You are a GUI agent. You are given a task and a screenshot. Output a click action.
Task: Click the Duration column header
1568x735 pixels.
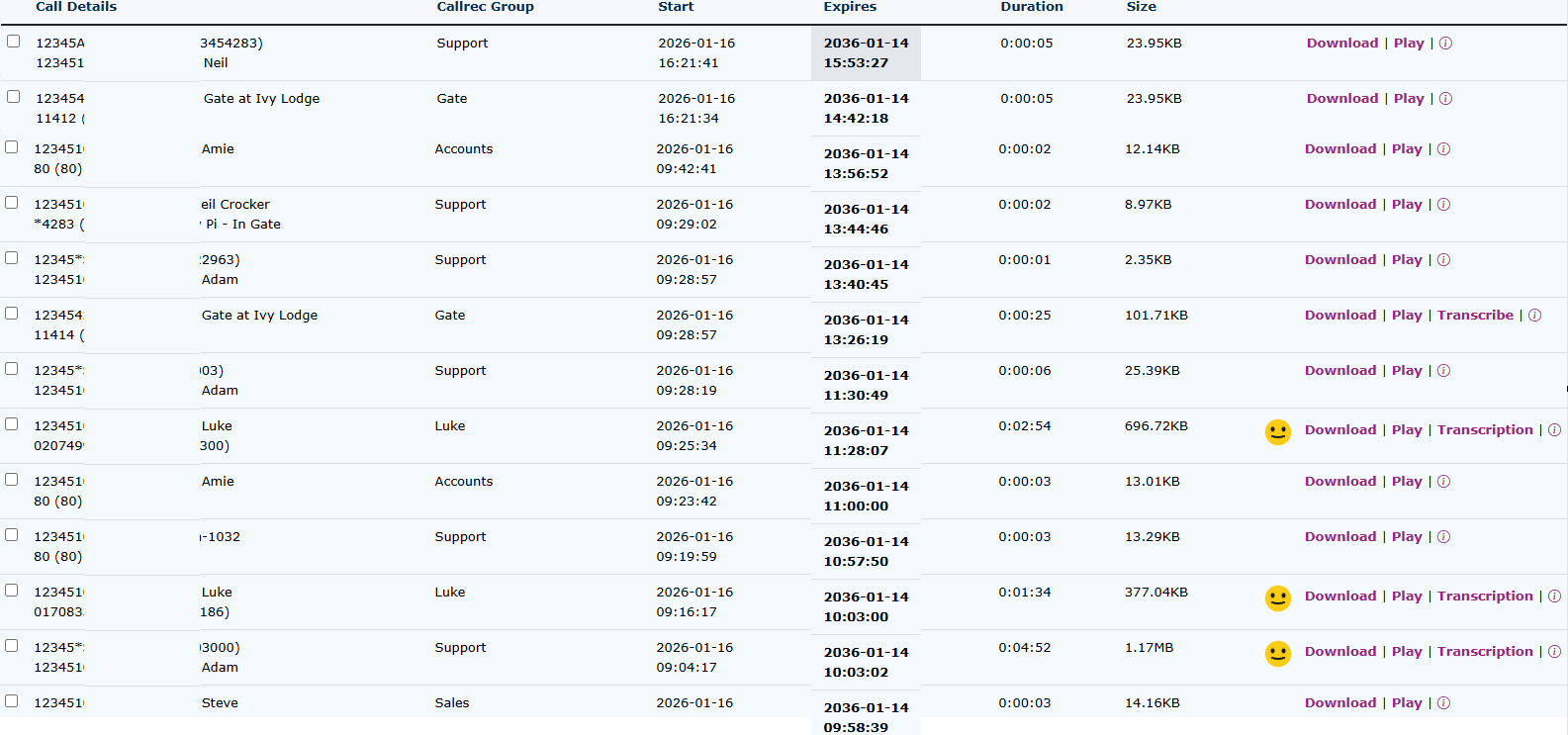1031,7
